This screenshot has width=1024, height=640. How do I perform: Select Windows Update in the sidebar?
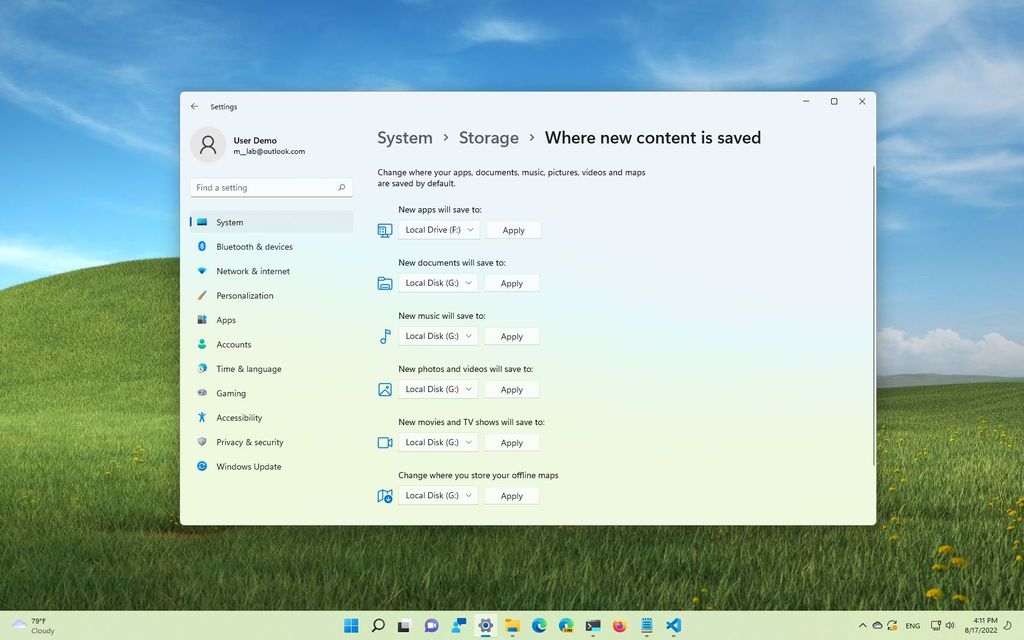coord(247,466)
